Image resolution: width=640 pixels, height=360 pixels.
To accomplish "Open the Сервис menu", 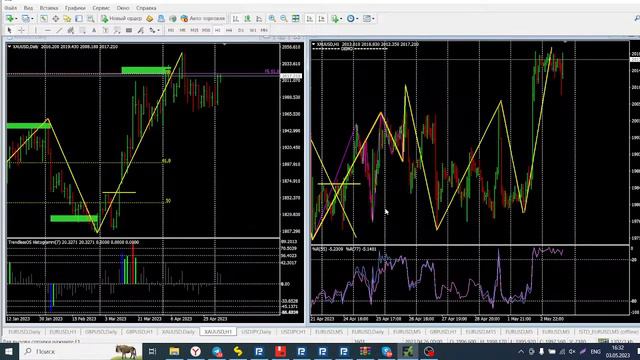I will [x=101, y=8].
